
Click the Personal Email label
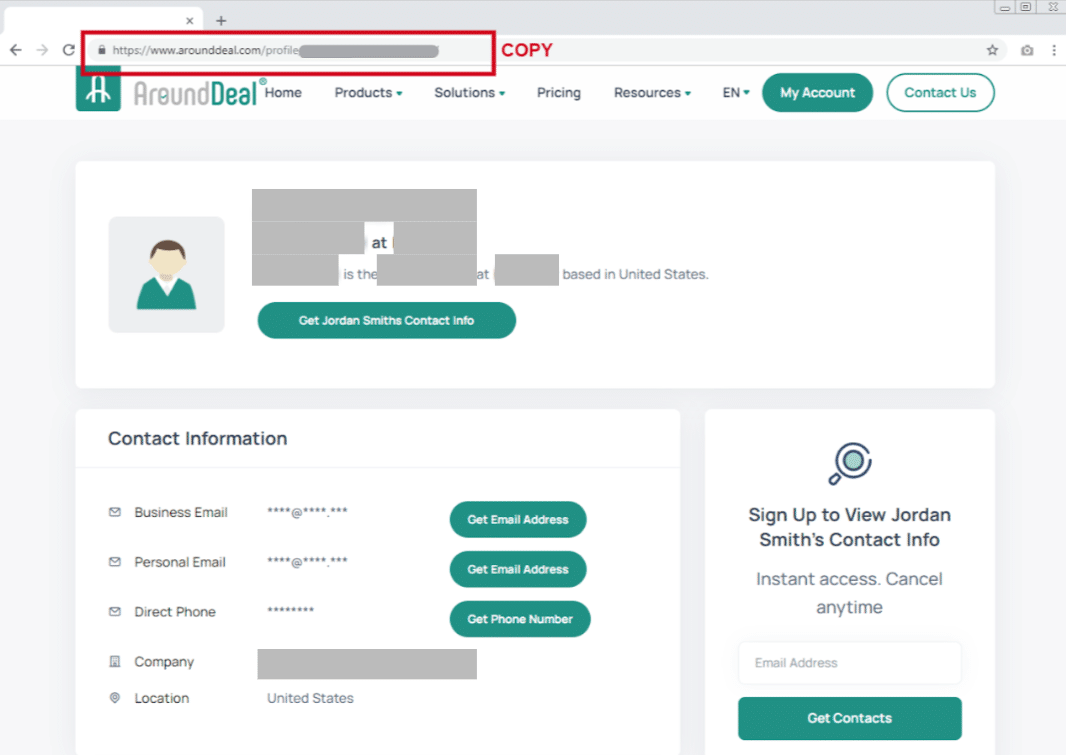click(x=180, y=562)
